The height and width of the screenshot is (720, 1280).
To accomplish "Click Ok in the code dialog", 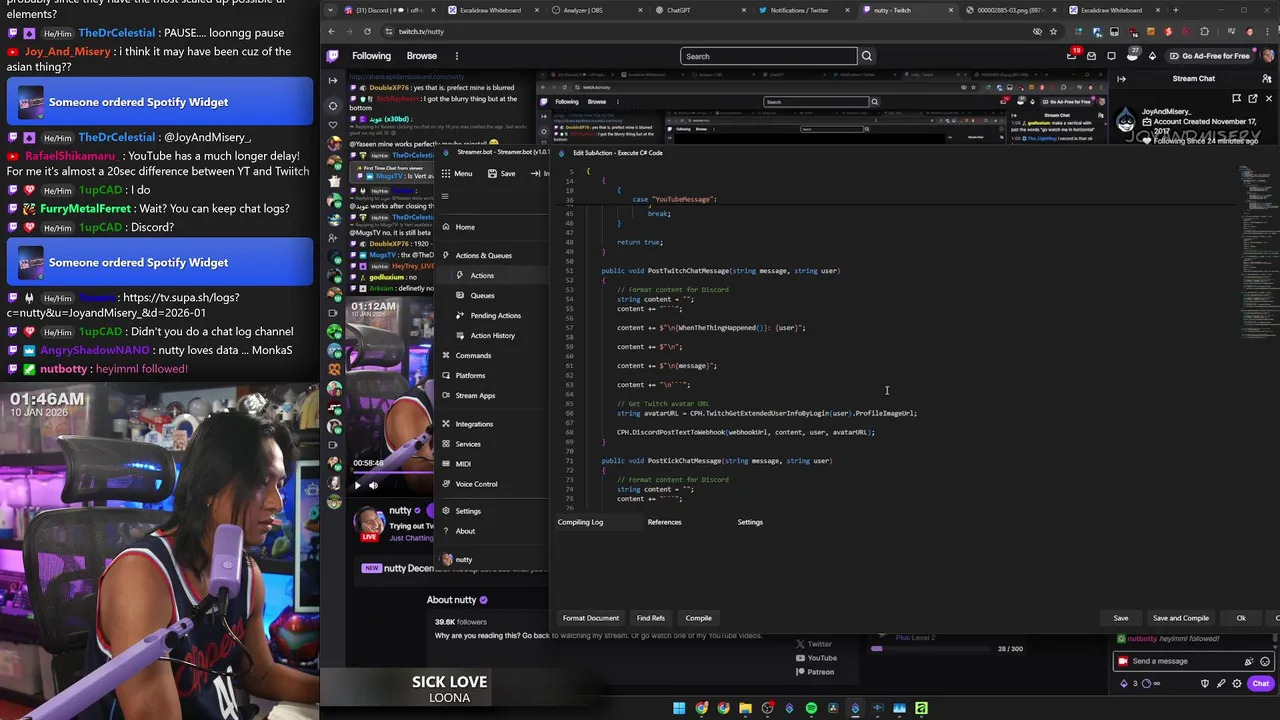I will tap(1241, 618).
